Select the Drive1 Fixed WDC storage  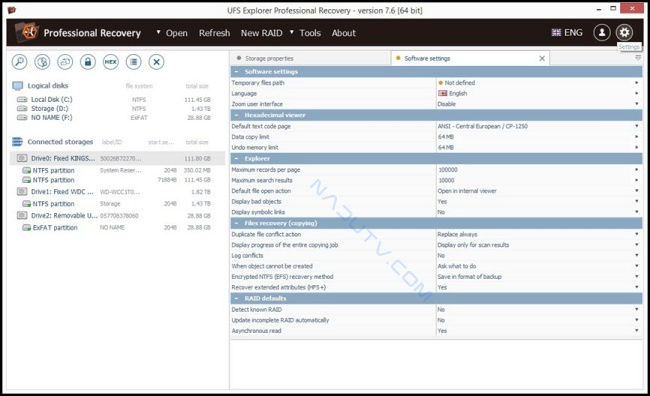coord(117,192)
